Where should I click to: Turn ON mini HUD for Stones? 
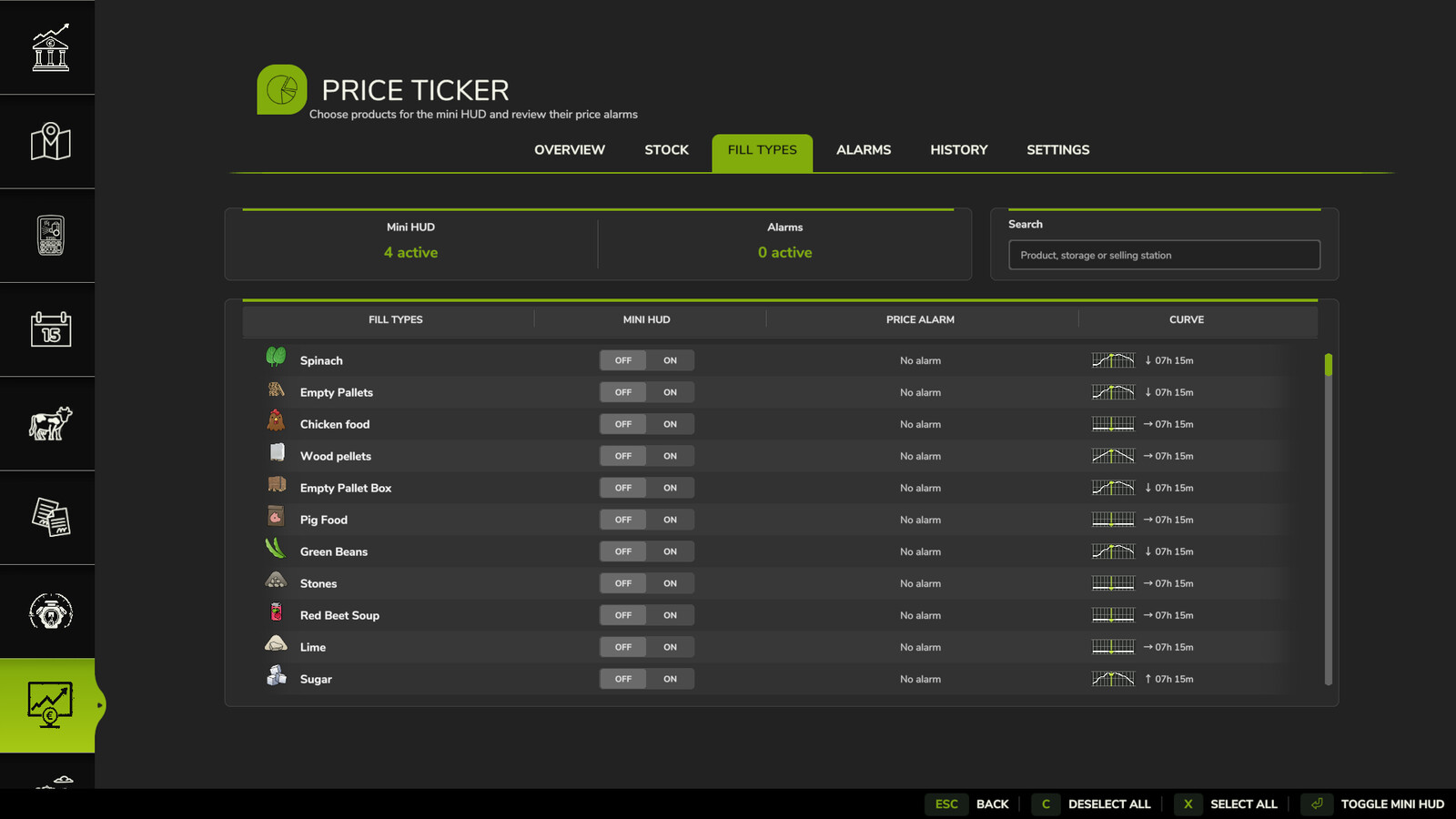(671, 583)
